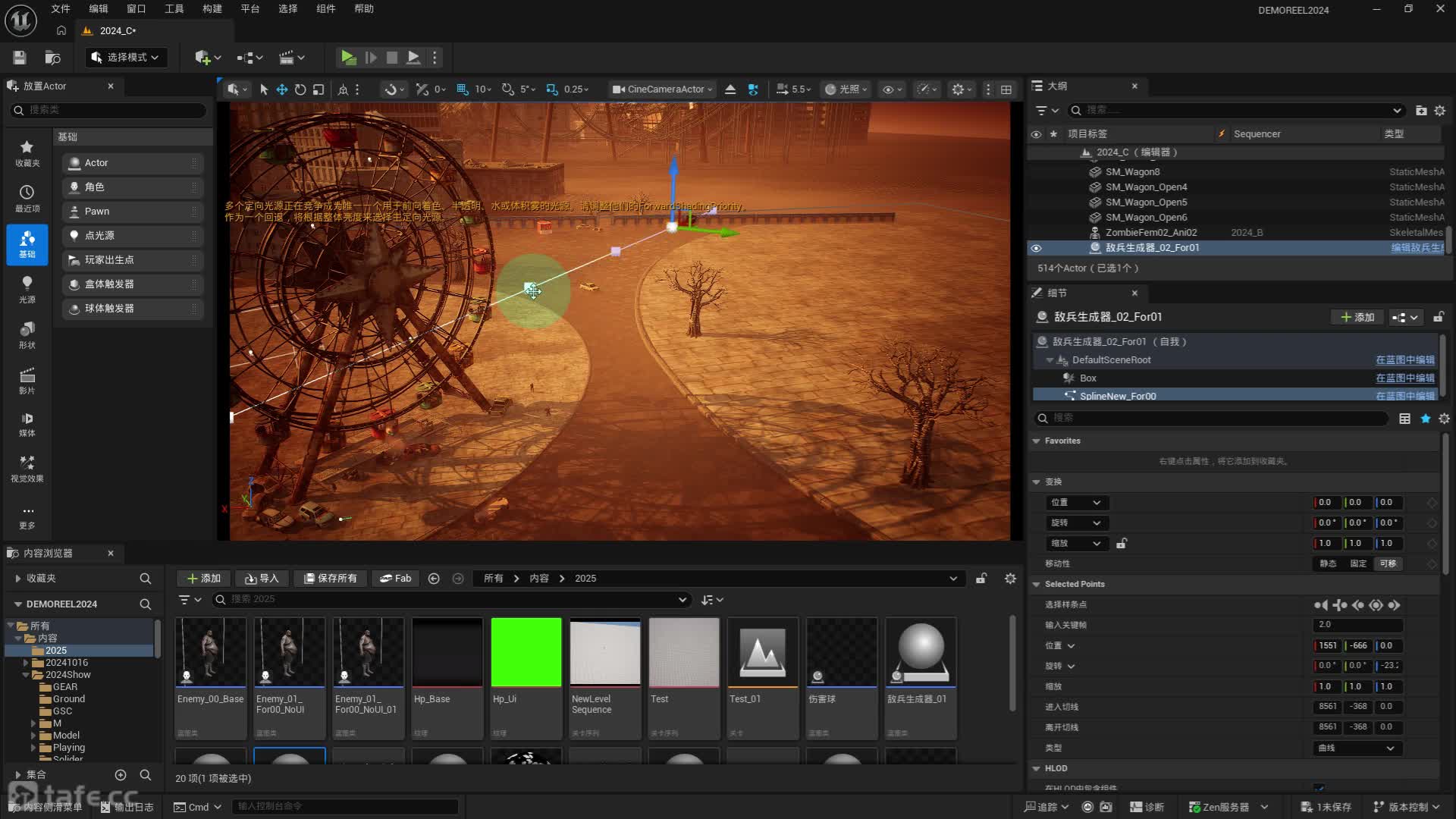Viewport: 1456px width, 819px height.
Task: Switch to the 细节 tab
Action: coord(1057,293)
